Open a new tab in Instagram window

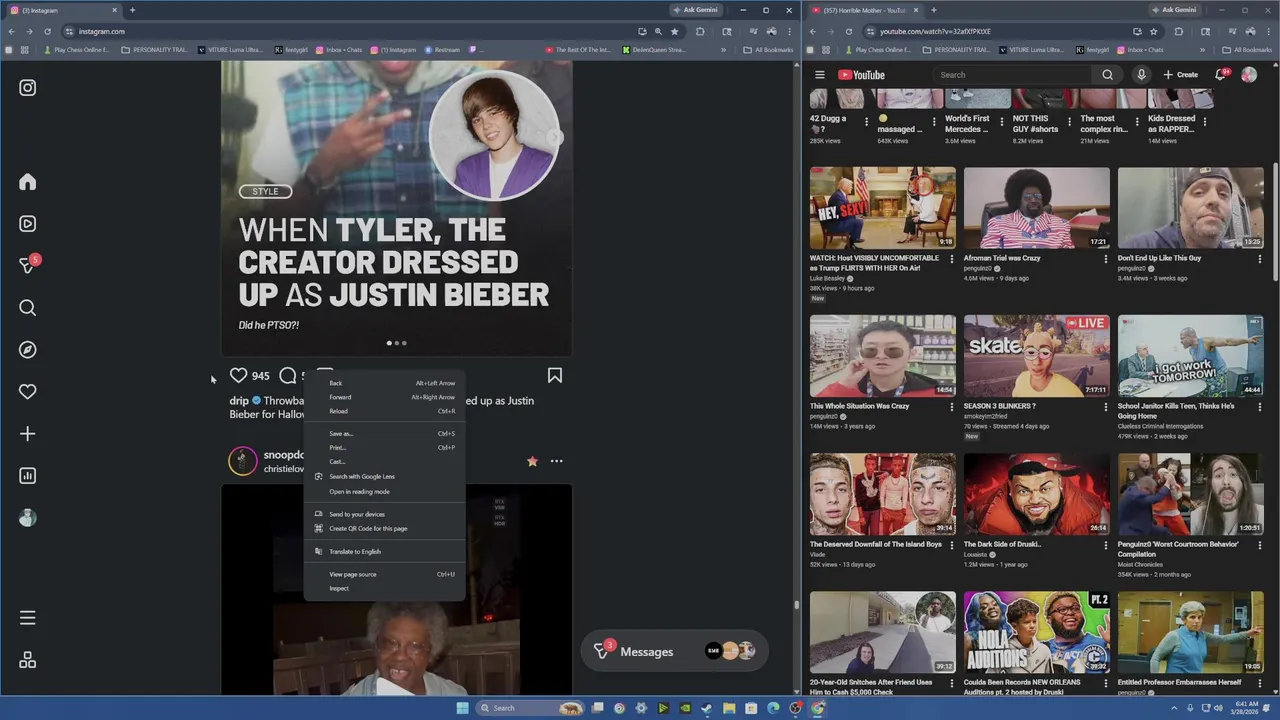coord(132,10)
